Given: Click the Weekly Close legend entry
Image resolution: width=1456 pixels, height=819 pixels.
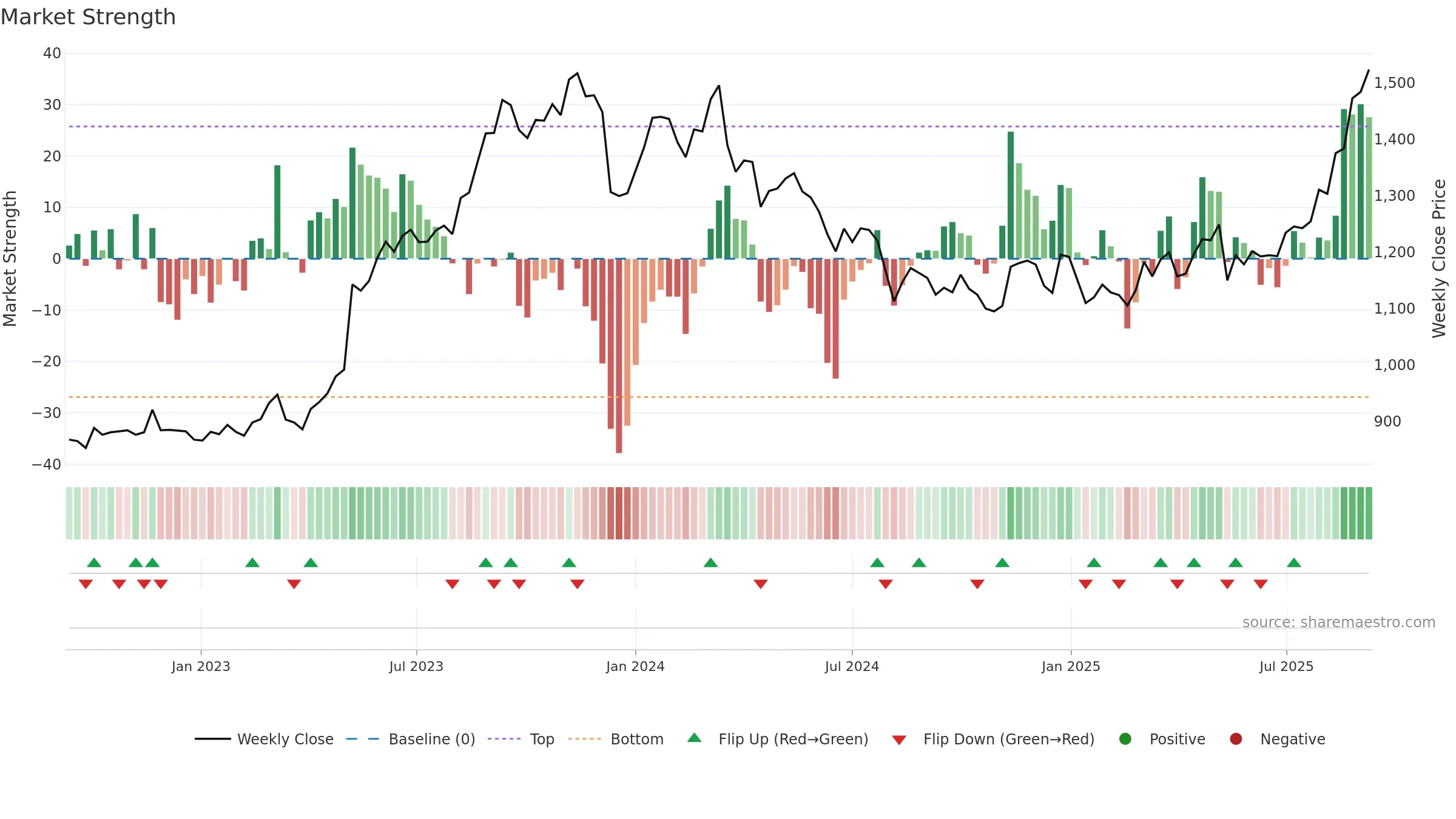Looking at the screenshot, I should [264, 739].
